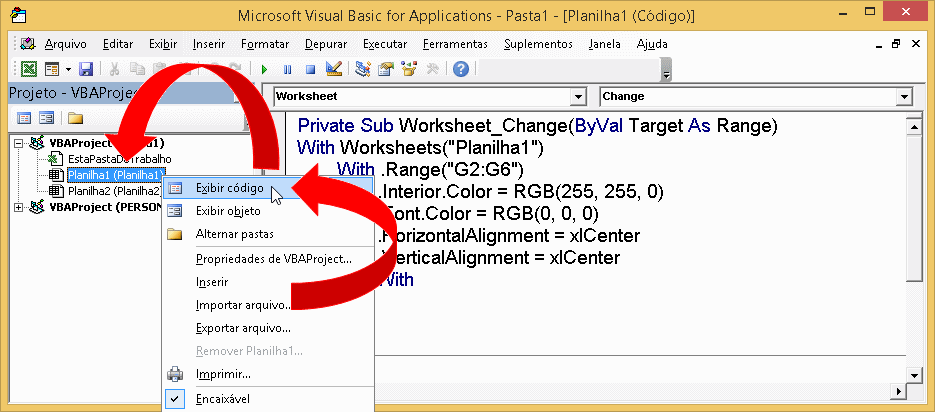Click the View Microsoft Excel toolbar icon
This screenshot has width=935, height=412.
pyautogui.click(x=28, y=69)
